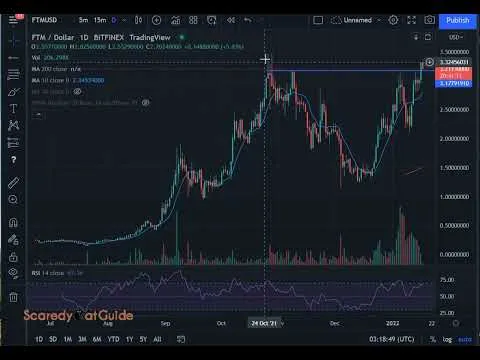Toggle hide all drawings eye icon
Screen dimensions: 480x360
(x=13, y=273)
